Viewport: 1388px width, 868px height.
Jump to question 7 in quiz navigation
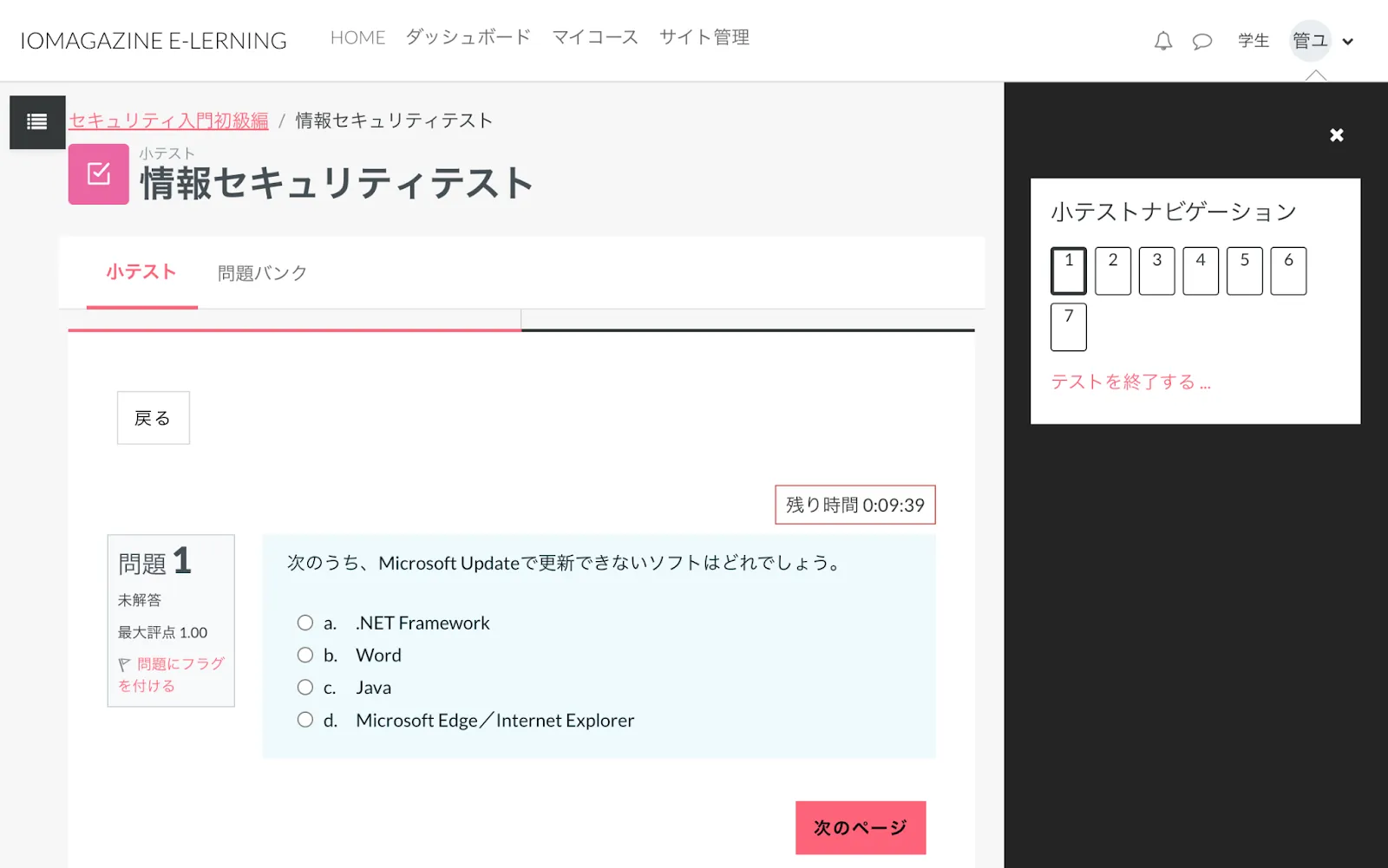pos(1068,327)
